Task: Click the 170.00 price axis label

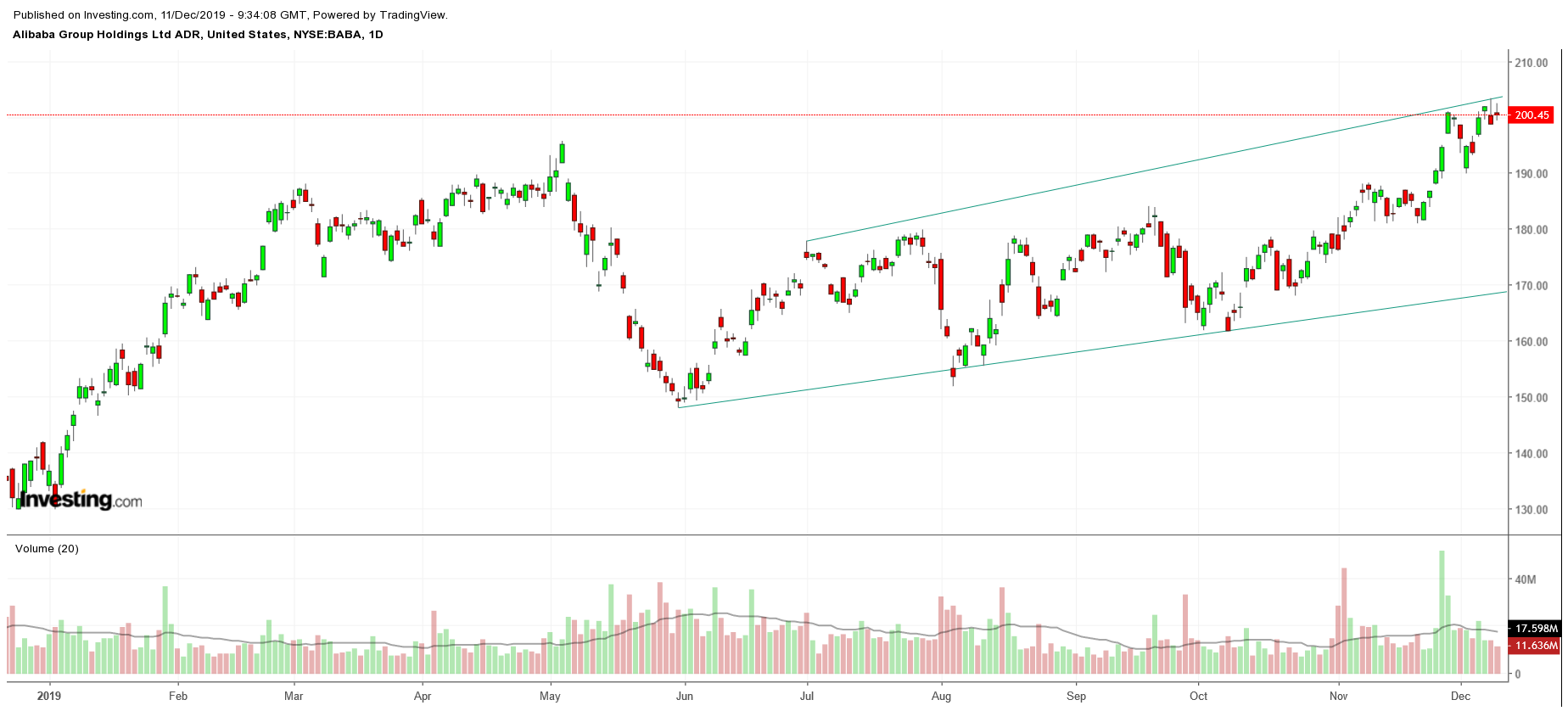Action: [1532, 286]
